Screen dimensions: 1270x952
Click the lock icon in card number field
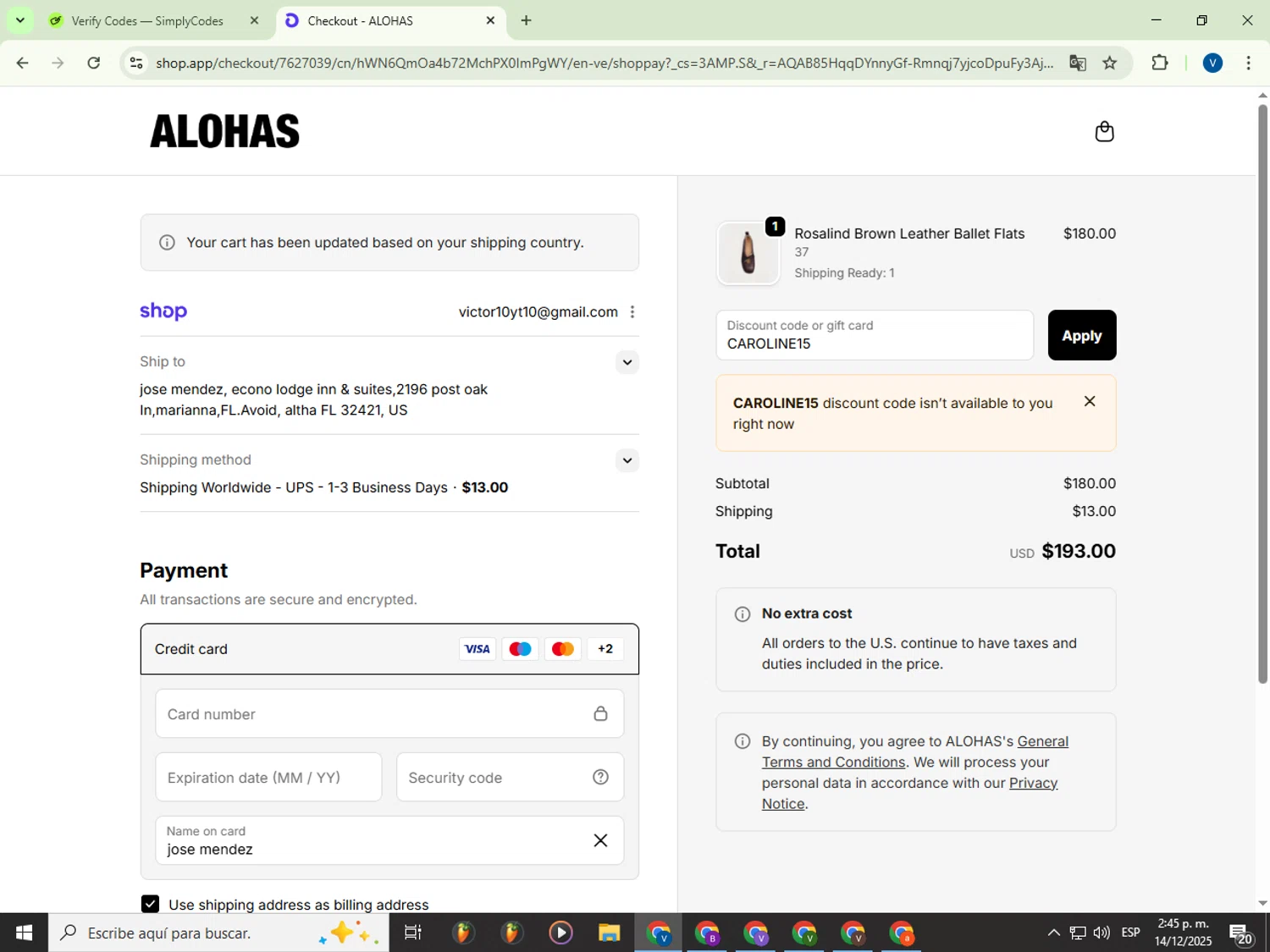[x=600, y=713]
